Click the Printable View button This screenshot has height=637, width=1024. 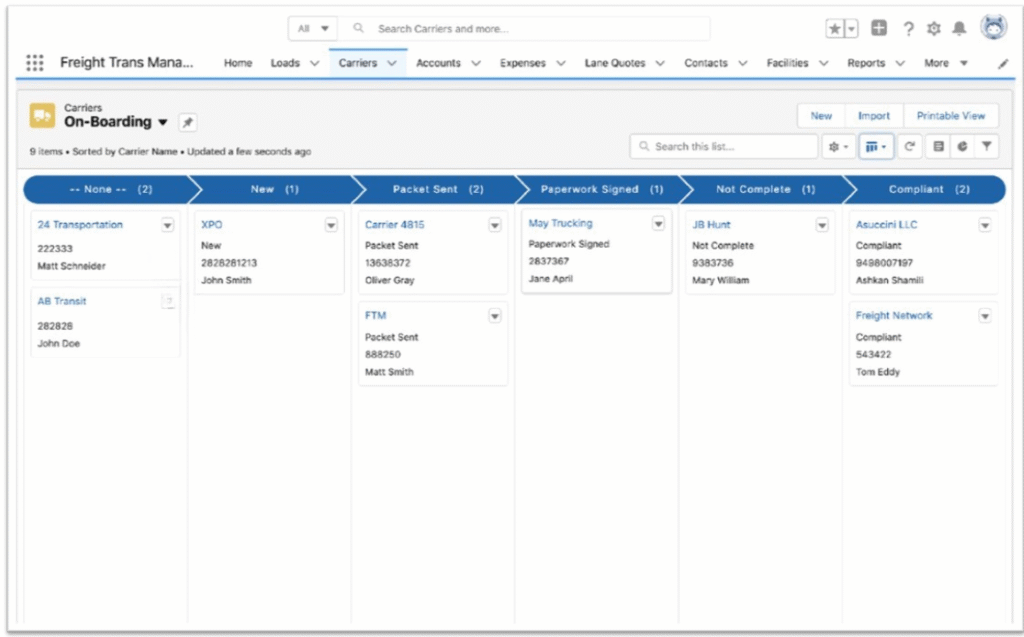tap(951, 115)
